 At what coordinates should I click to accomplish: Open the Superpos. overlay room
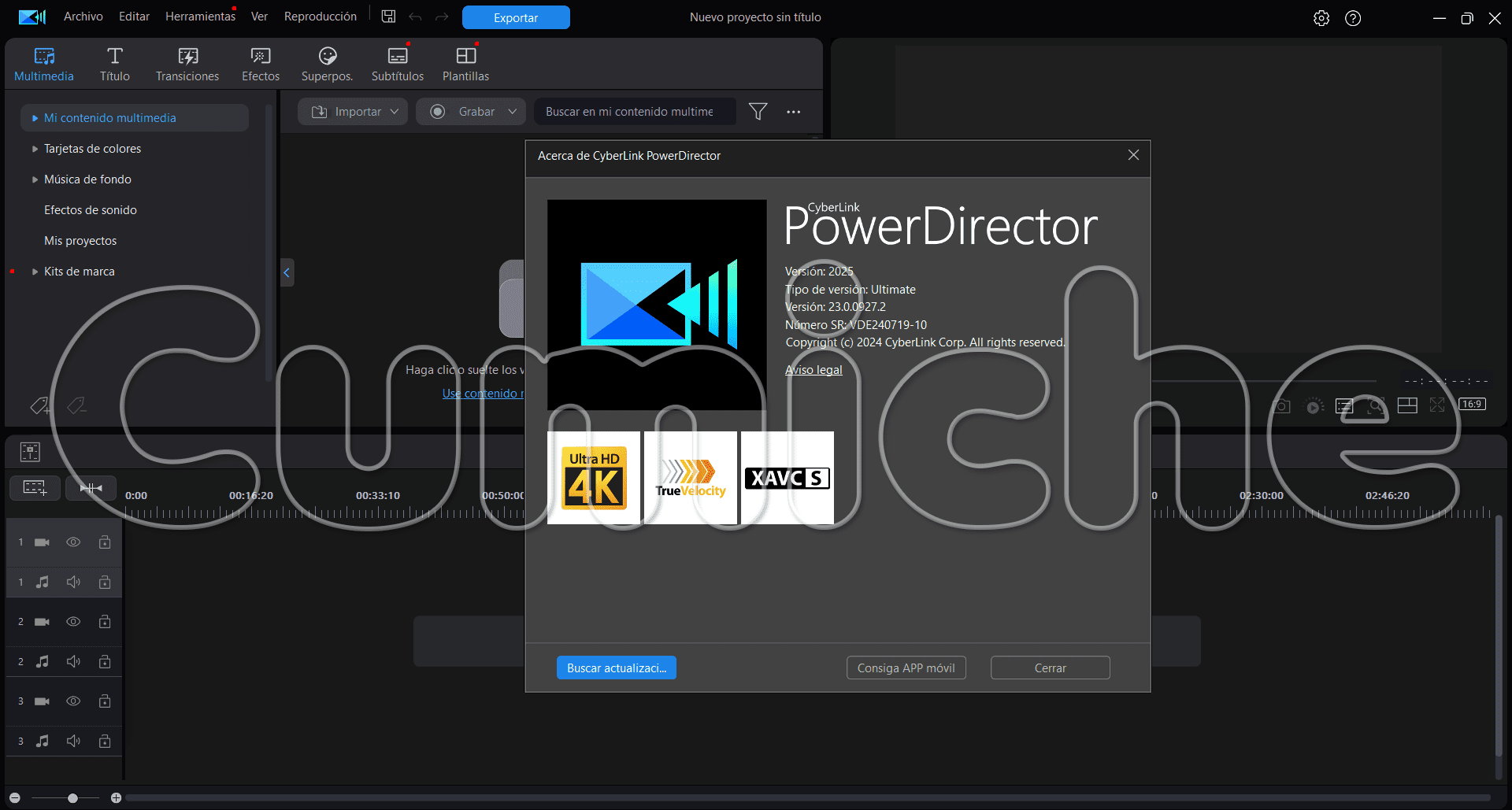[327, 65]
